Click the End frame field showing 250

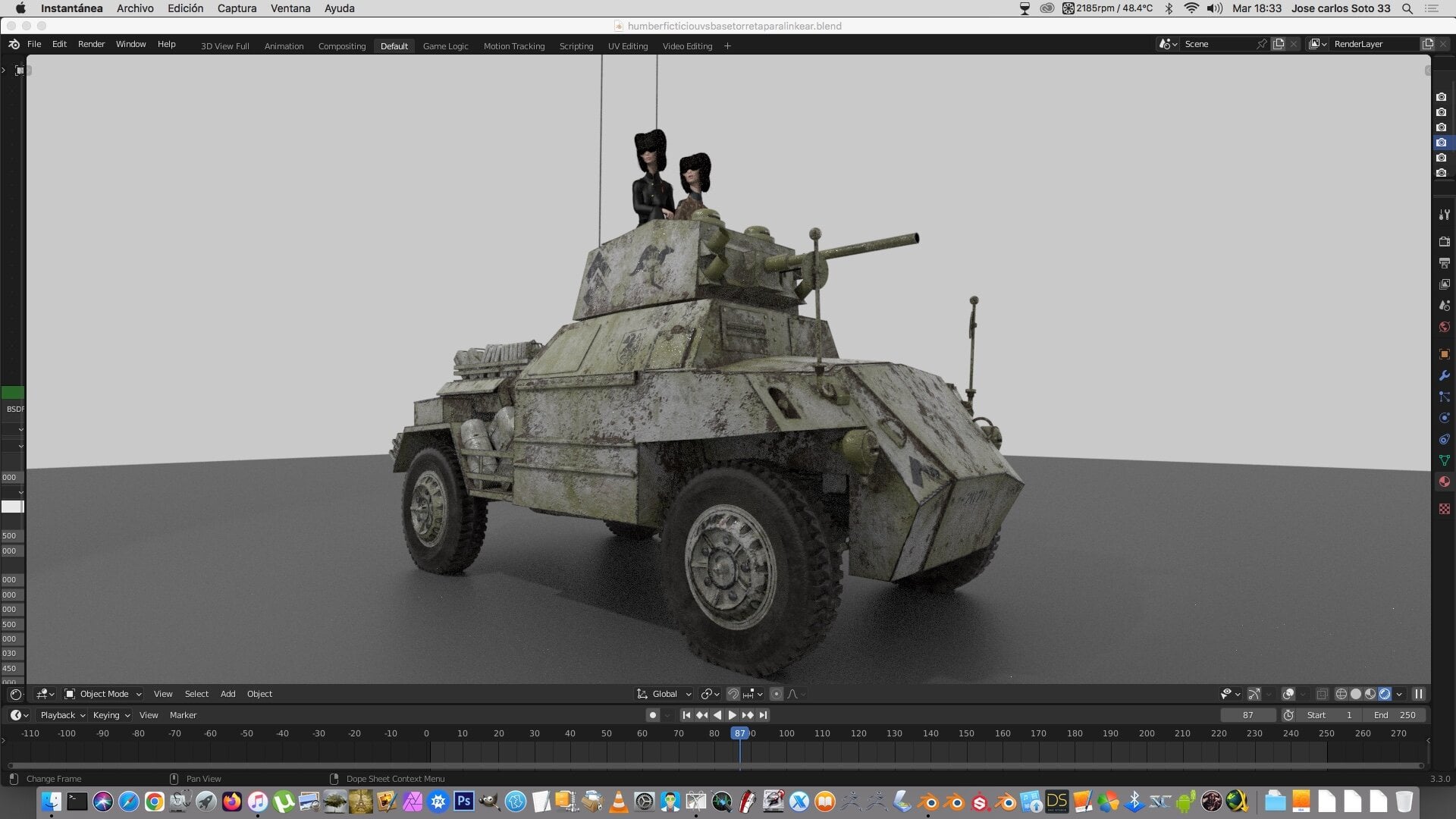coord(1395,715)
